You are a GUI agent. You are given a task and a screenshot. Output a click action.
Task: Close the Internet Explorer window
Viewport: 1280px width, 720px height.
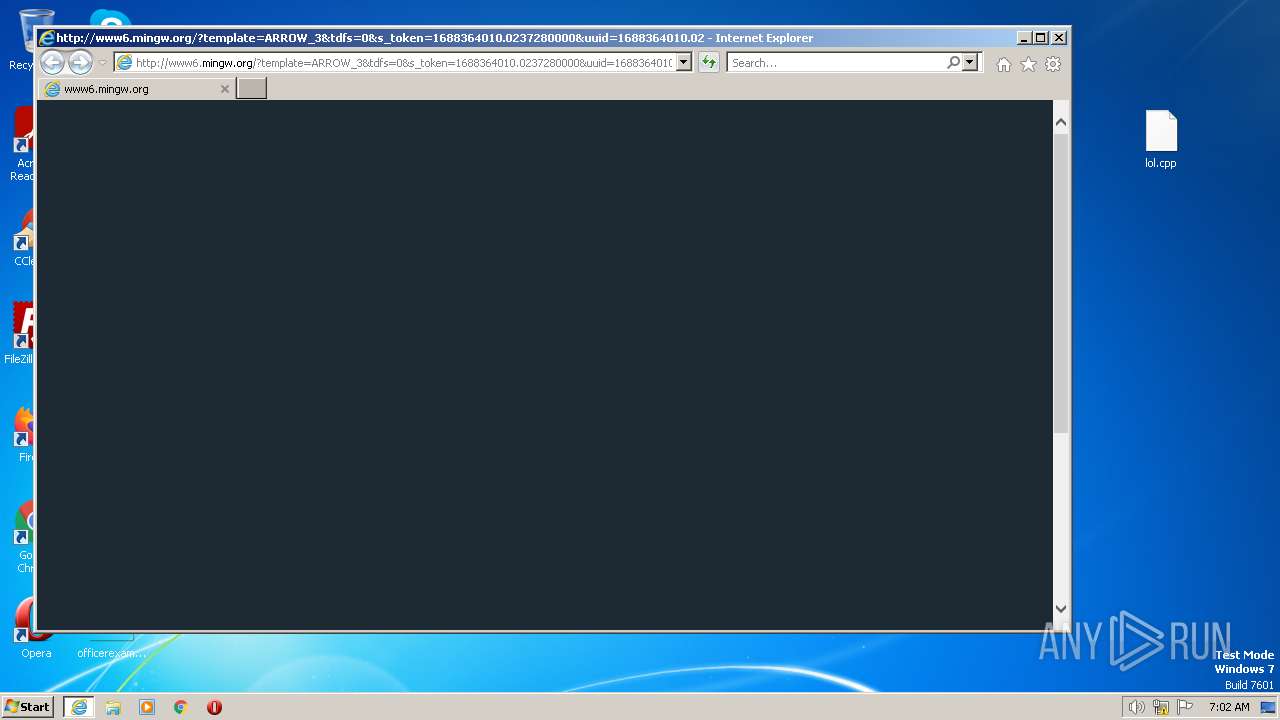click(x=1059, y=38)
